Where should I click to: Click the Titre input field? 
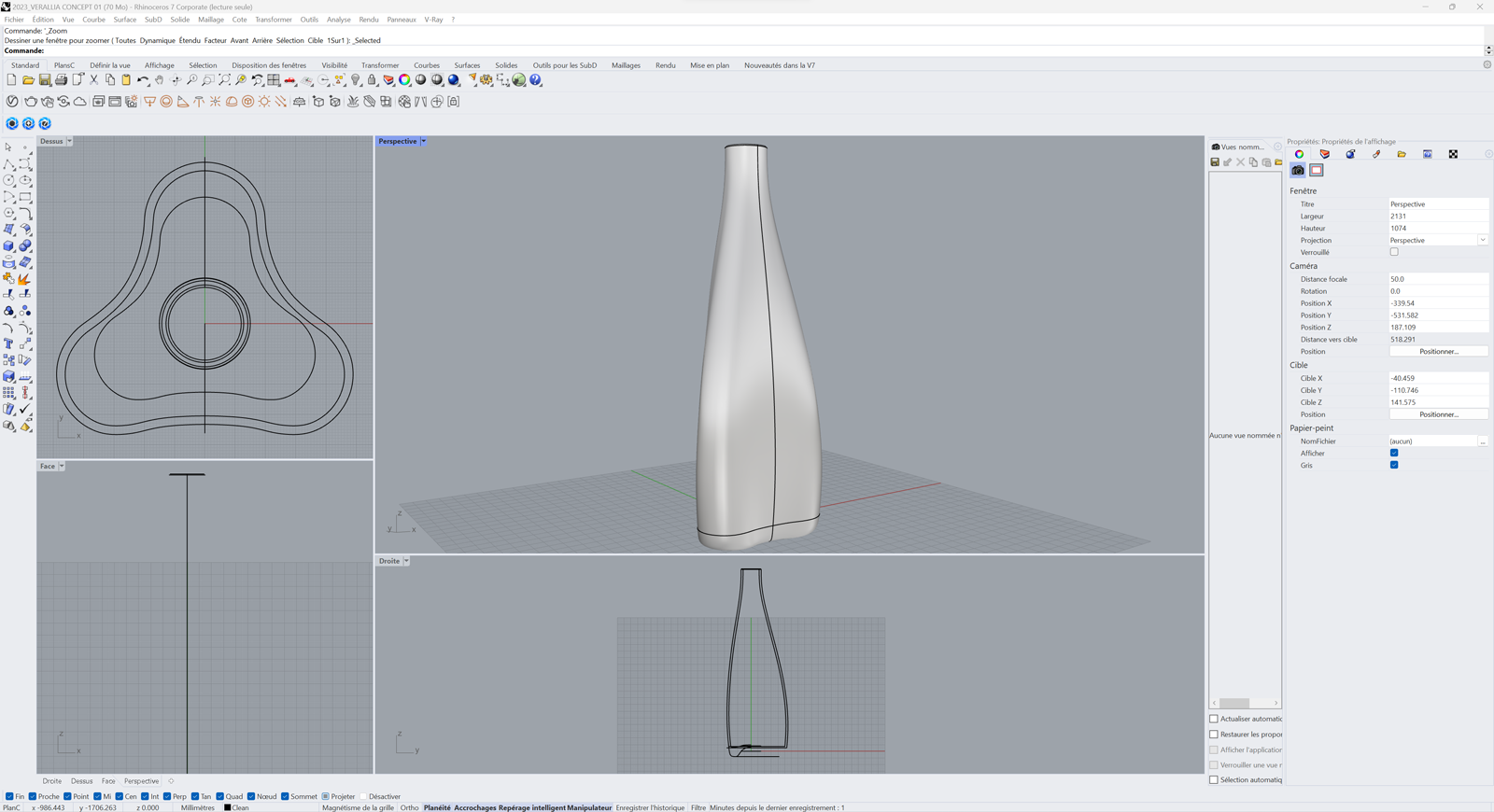1438,203
